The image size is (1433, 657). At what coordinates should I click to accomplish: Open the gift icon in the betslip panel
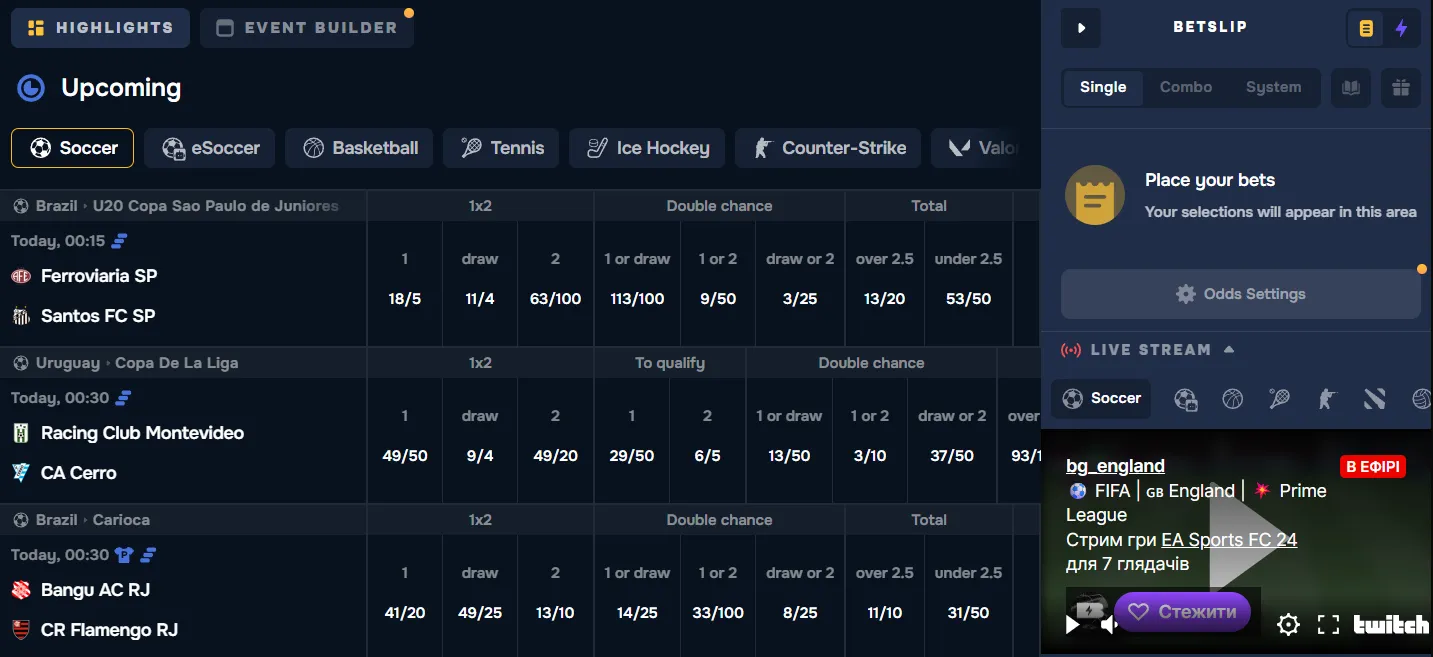pos(1400,88)
